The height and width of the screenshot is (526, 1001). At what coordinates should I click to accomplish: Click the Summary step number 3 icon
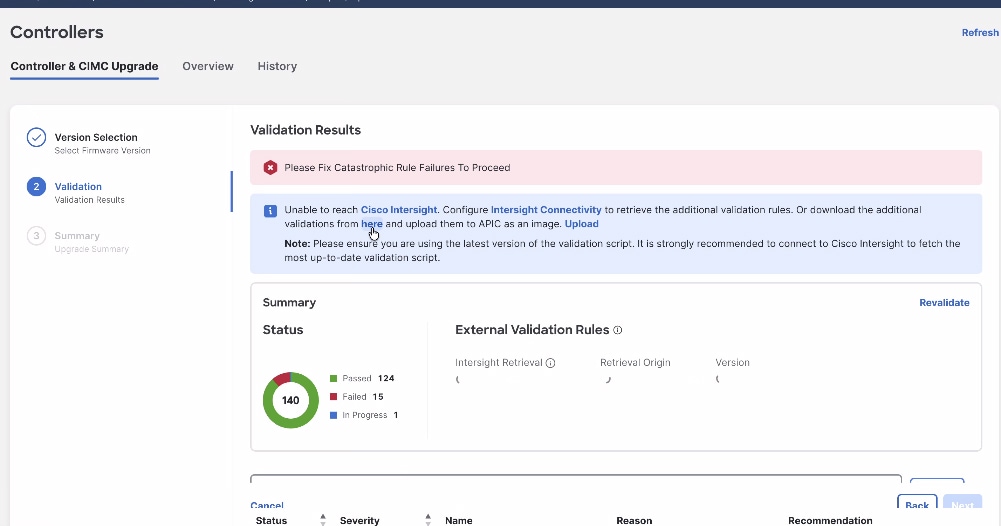click(36, 236)
